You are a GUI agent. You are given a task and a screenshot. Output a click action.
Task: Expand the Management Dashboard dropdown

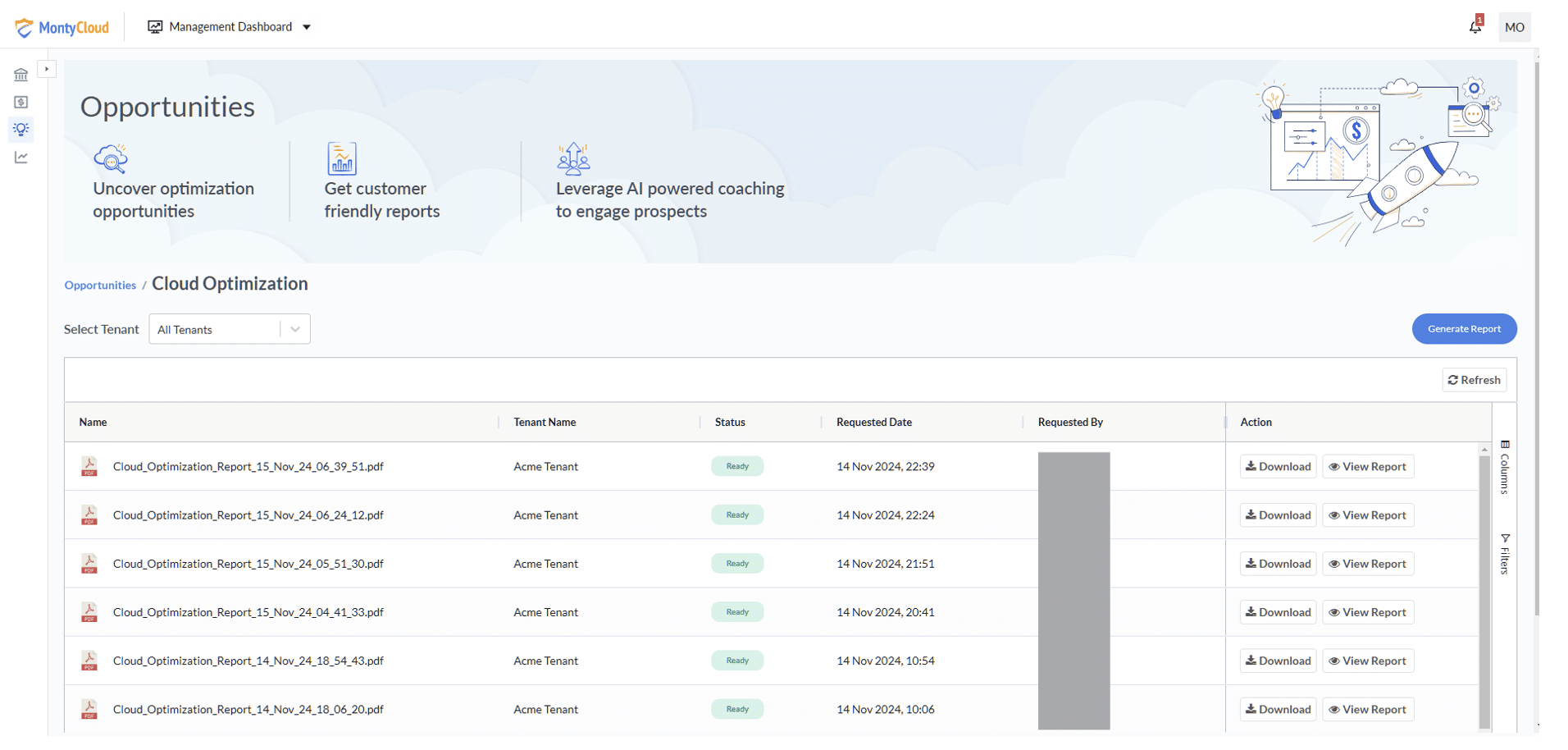point(229,26)
